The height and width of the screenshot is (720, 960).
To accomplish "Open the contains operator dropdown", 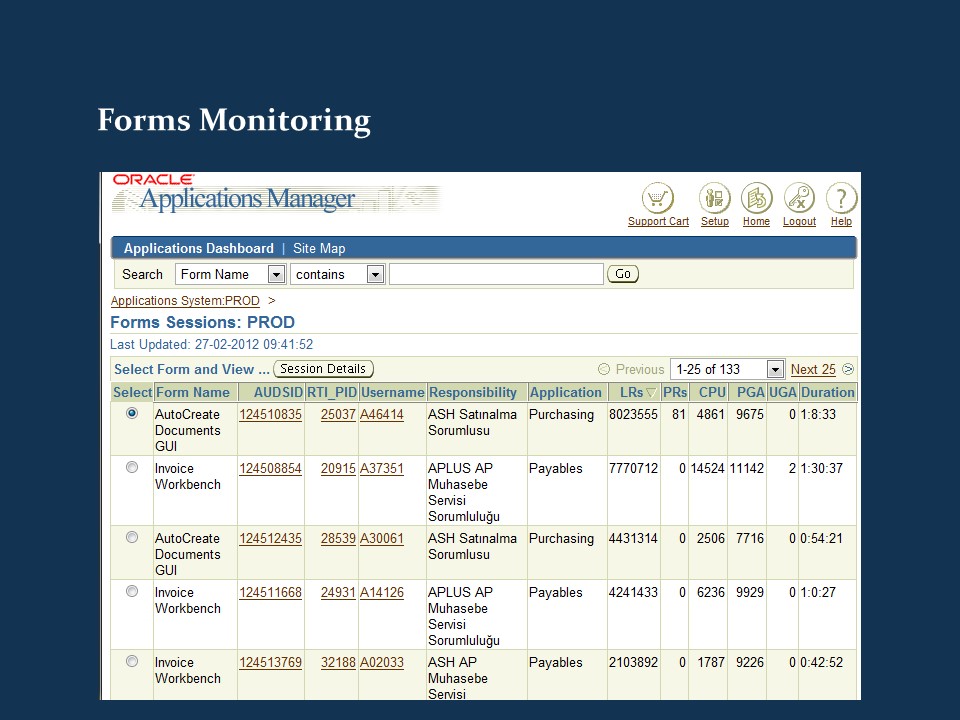I will pyautogui.click(x=375, y=273).
